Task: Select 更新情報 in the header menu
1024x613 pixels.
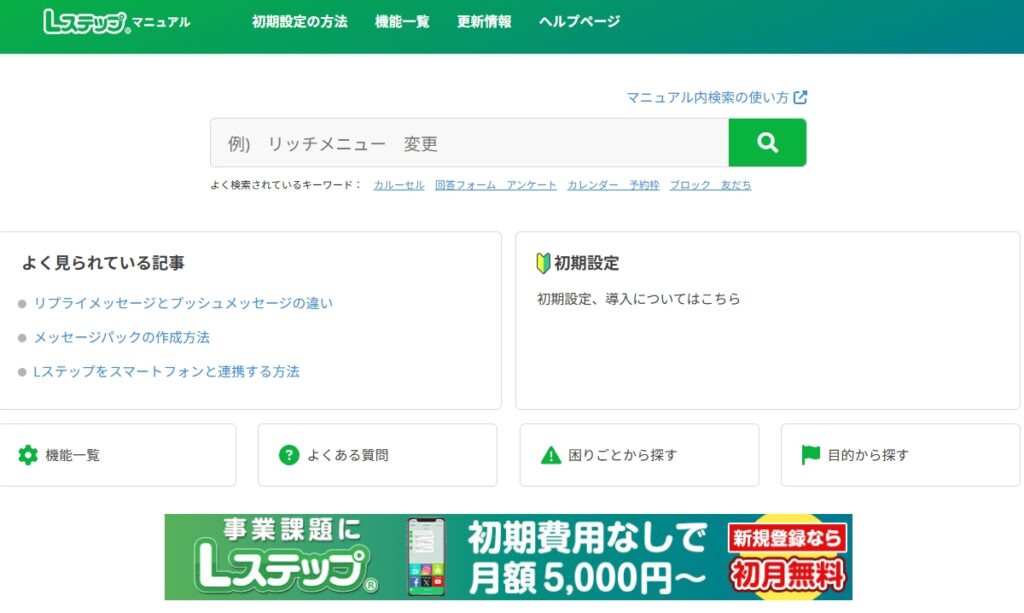Action: click(x=484, y=22)
